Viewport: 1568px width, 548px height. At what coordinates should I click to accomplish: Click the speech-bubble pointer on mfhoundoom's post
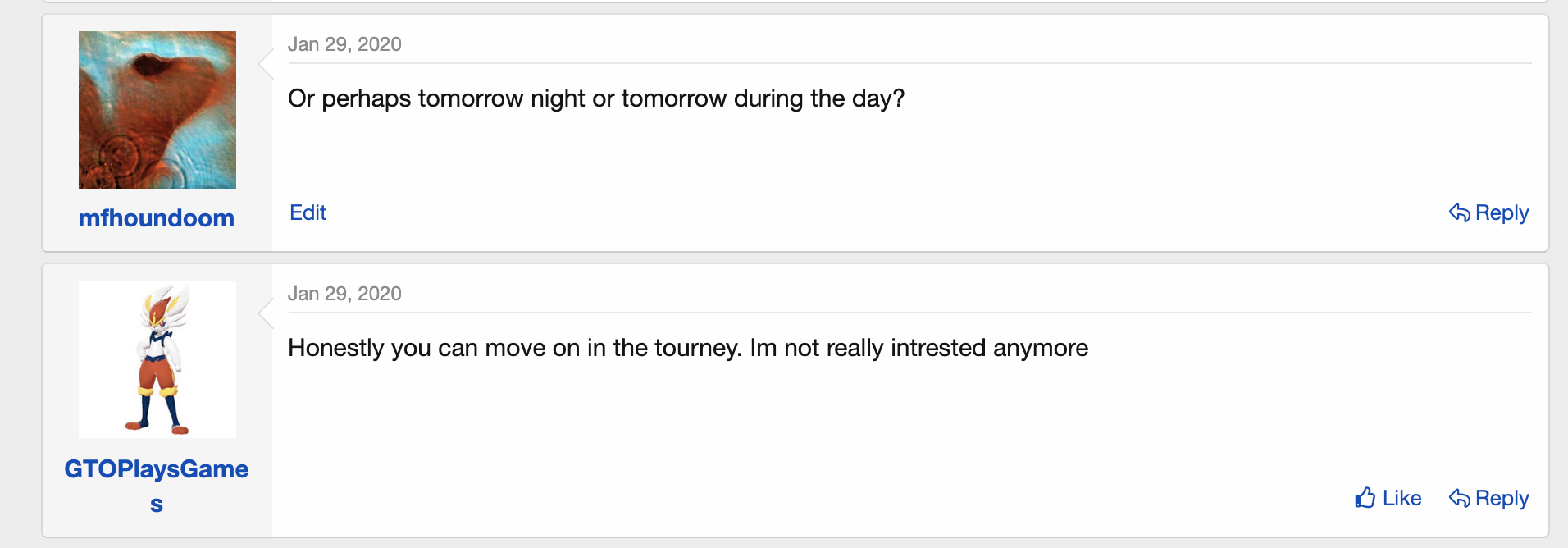click(266, 63)
